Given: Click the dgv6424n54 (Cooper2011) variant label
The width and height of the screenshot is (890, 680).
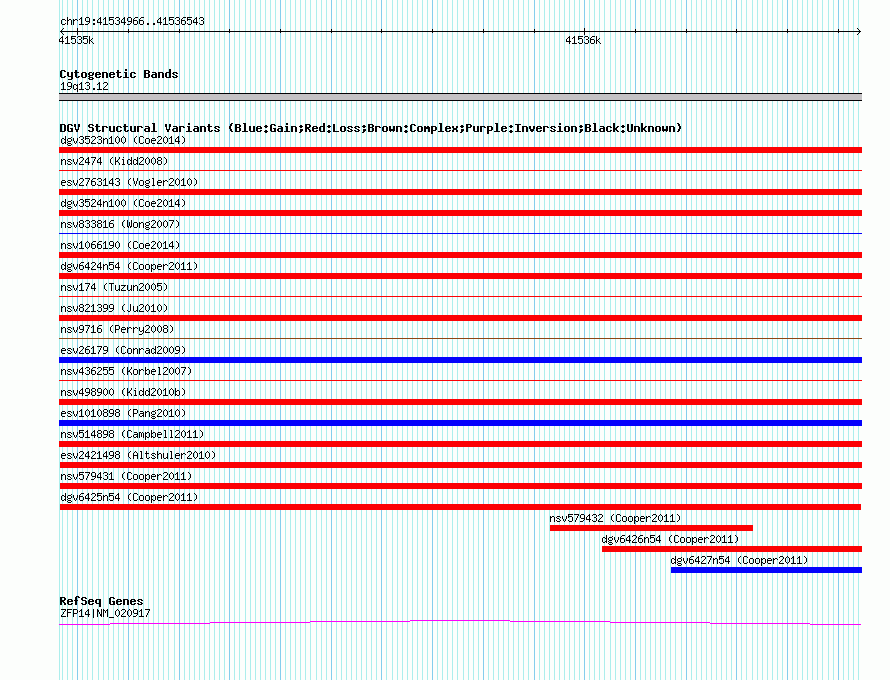Looking at the screenshot, I should 129,266.
